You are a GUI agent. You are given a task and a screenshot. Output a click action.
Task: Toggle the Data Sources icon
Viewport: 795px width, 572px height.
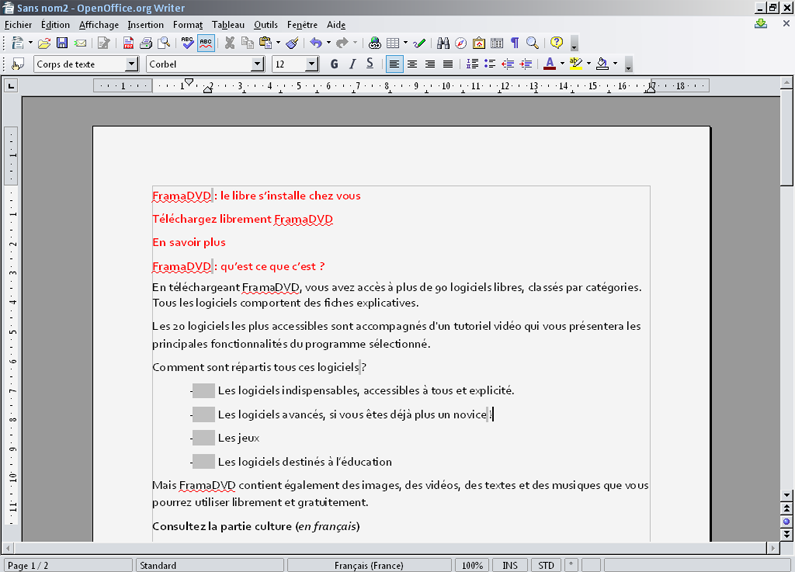point(497,43)
